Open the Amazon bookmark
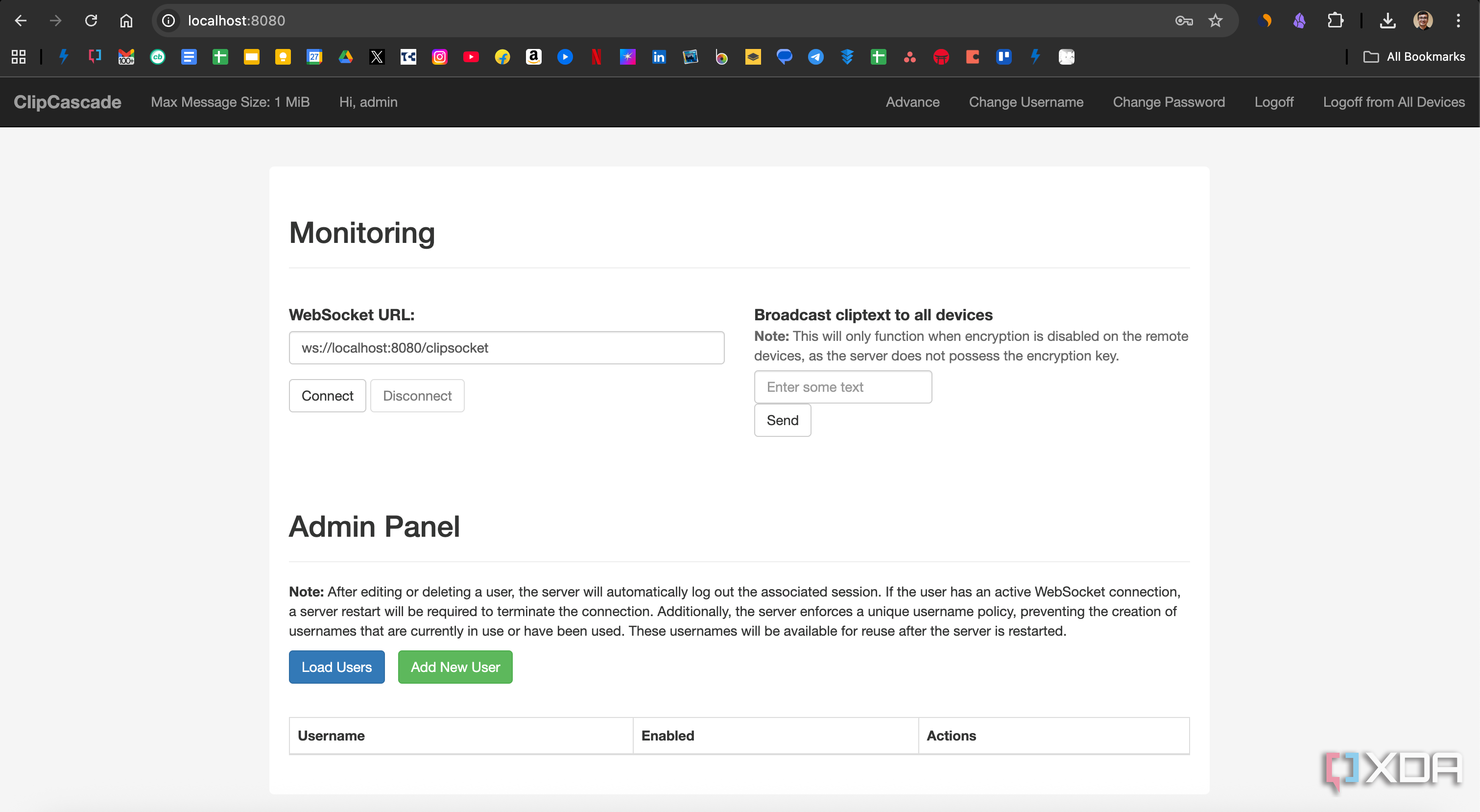This screenshot has height=812, width=1480. [534, 57]
